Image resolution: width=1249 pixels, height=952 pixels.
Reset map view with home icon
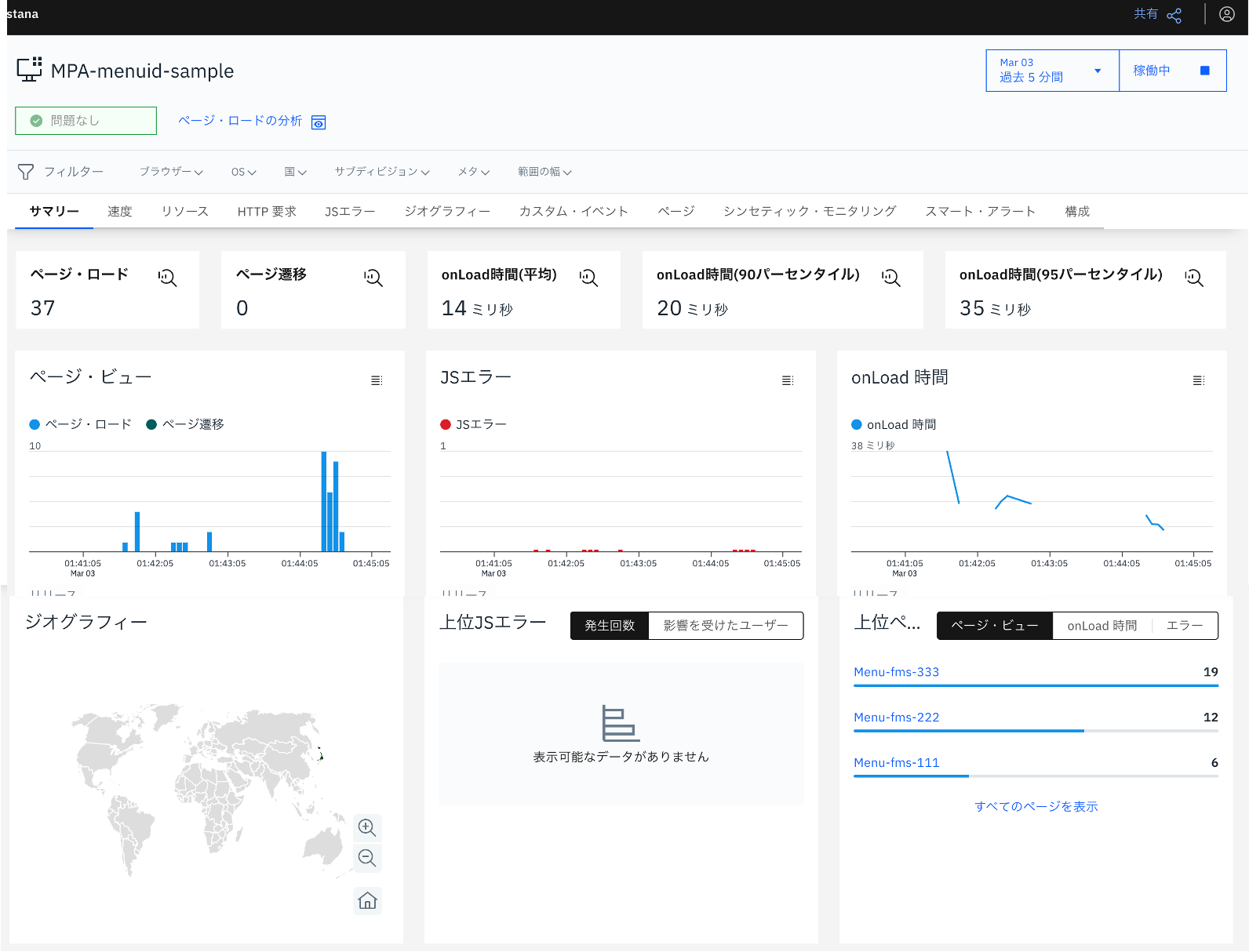tap(367, 901)
